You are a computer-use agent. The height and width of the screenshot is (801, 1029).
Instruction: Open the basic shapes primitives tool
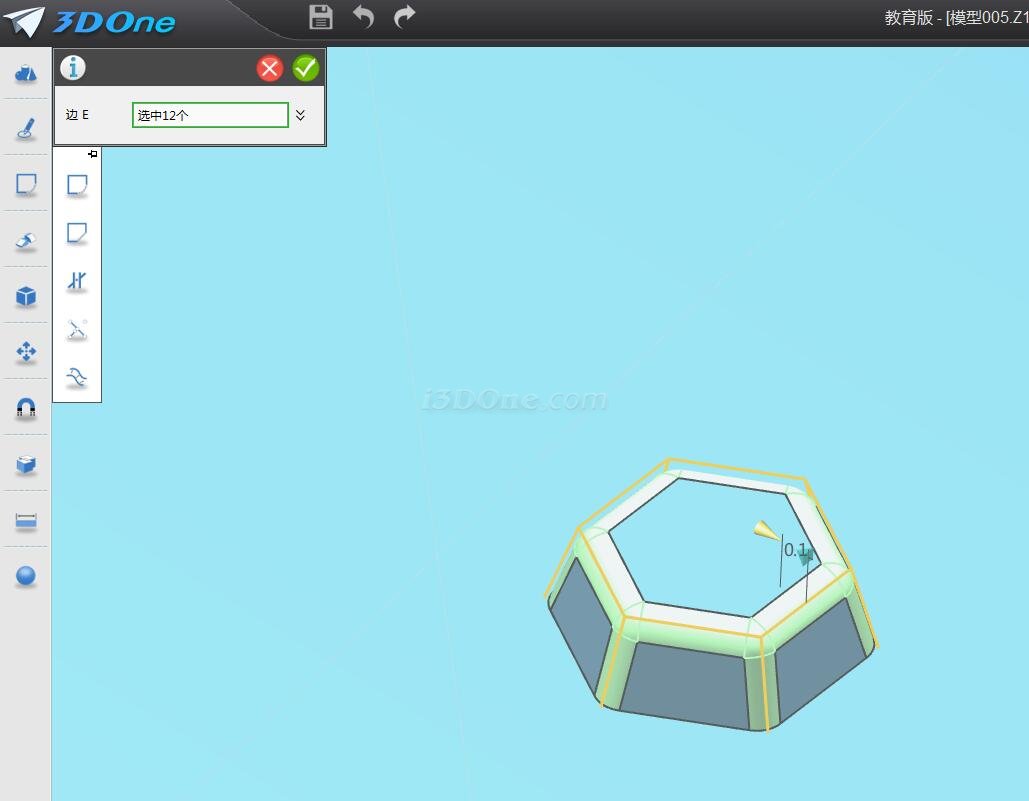tap(26, 73)
